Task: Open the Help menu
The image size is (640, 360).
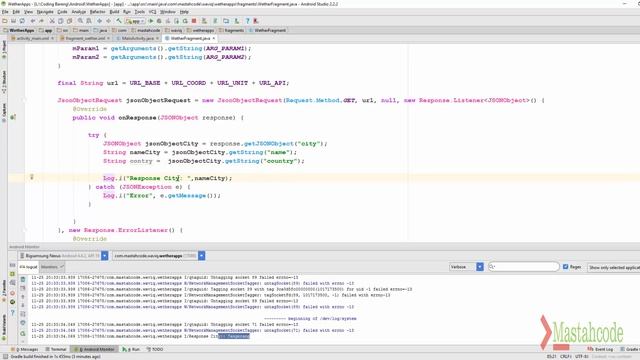Action: pos(184,12)
